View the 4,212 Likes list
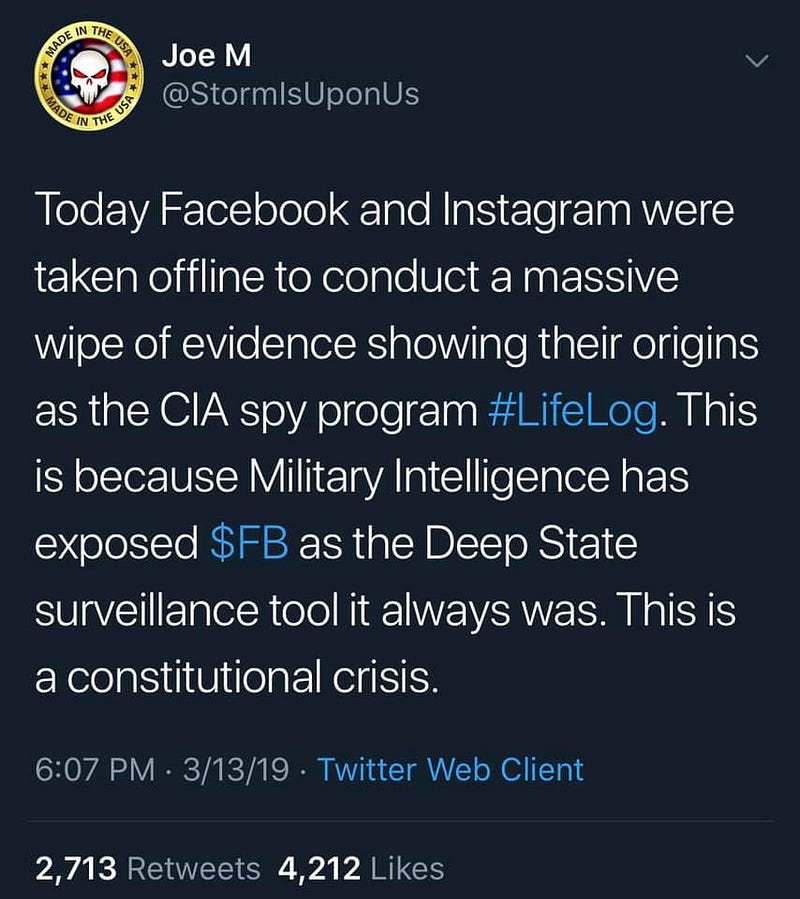Viewport: 800px width, 899px height. click(361, 868)
